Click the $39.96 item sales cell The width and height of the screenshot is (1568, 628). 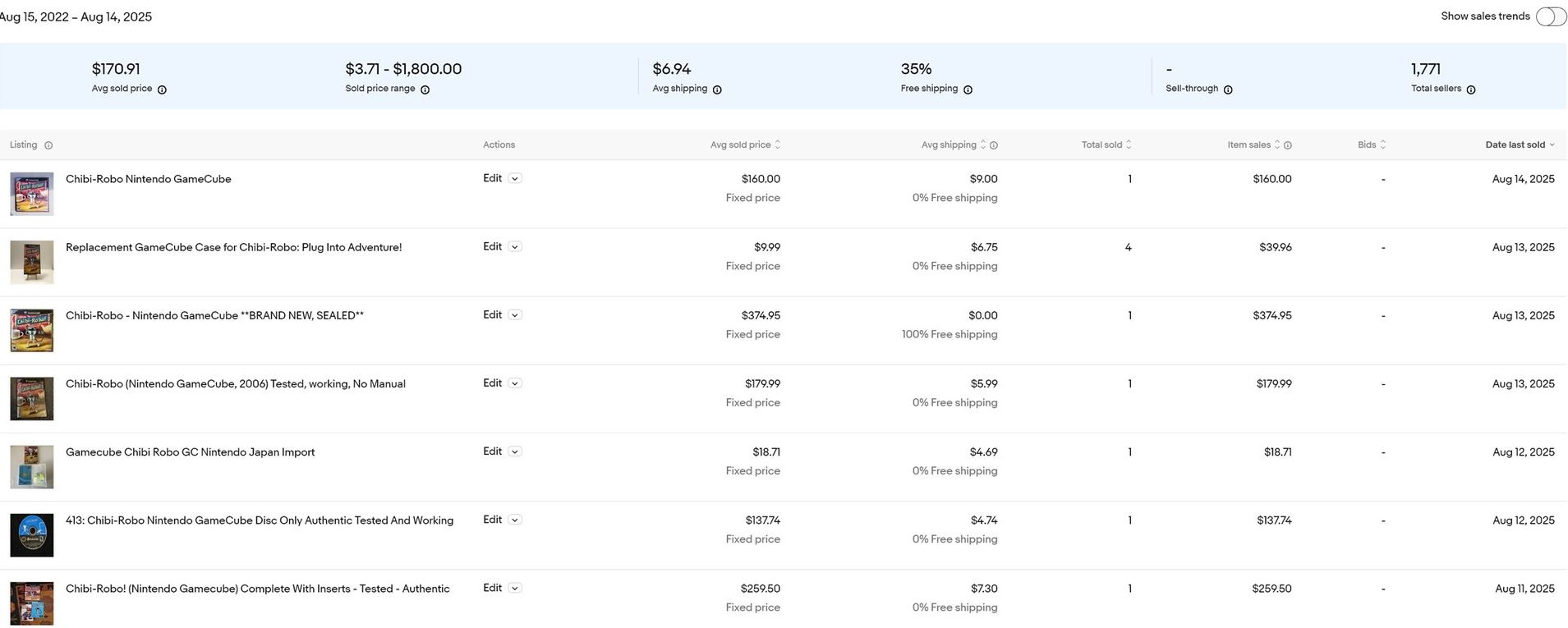tap(1276, 247)
